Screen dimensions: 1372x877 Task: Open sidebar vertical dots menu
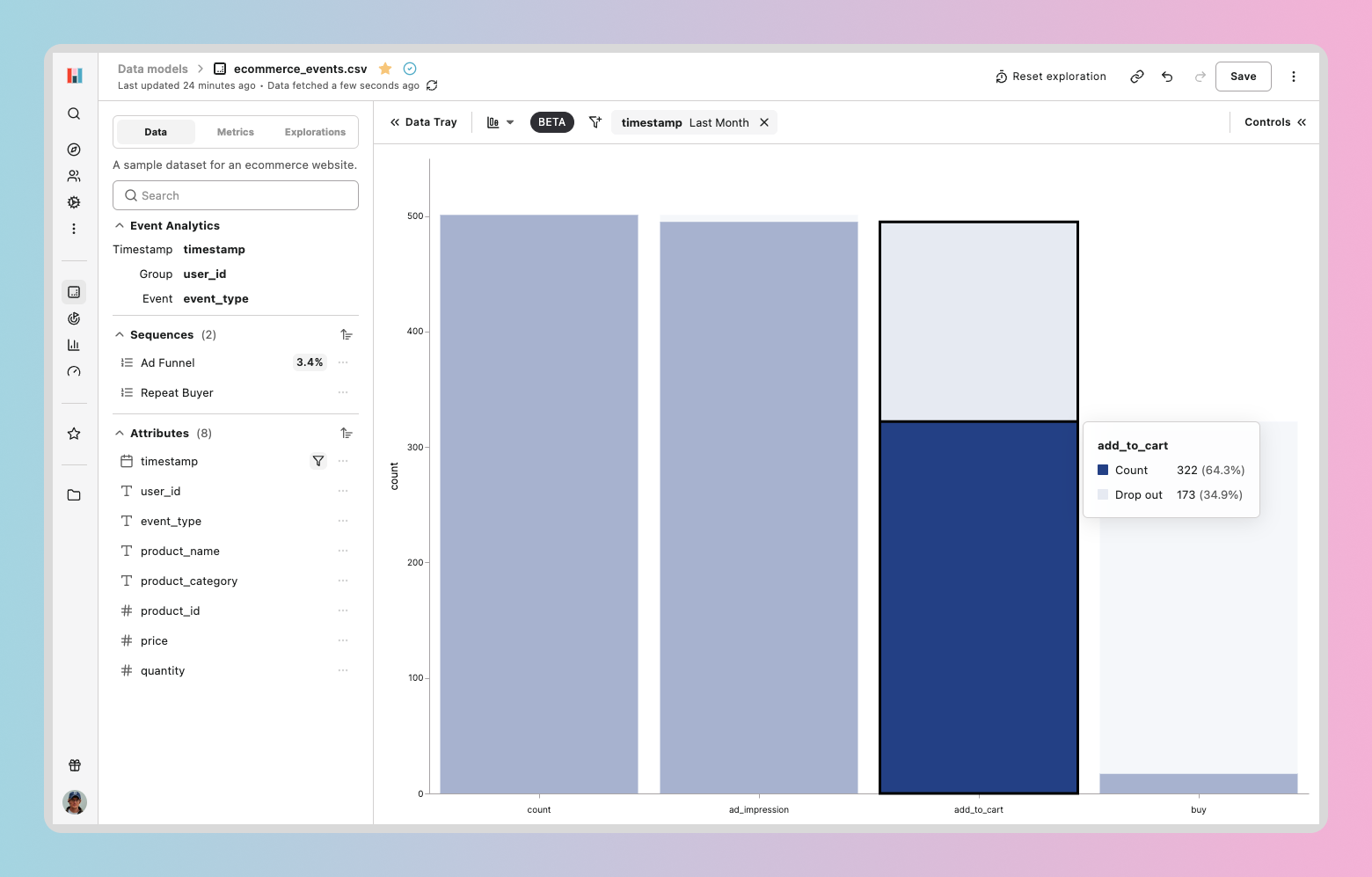click(x=74, y=229)
